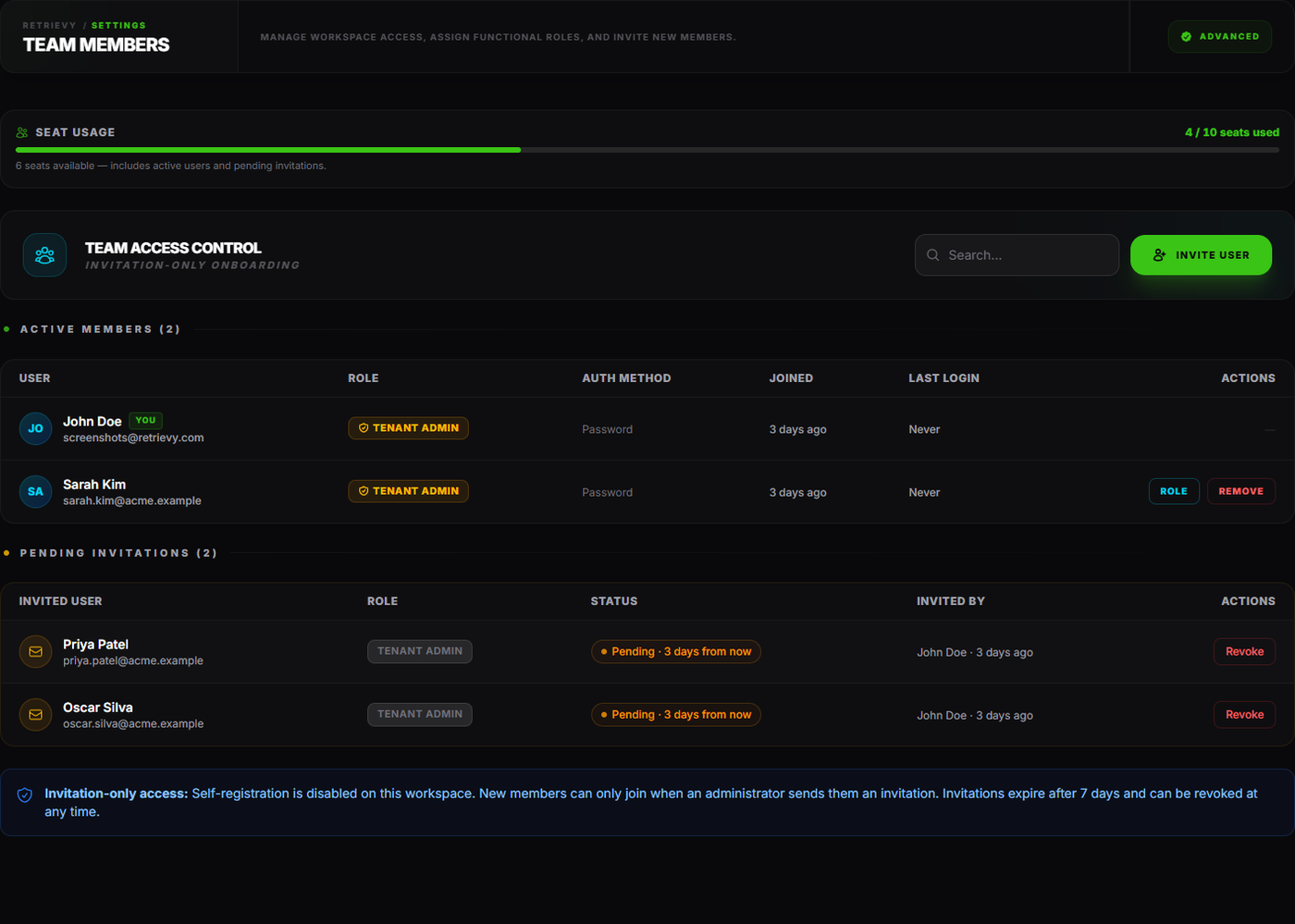Click the Invite User button
This screenshot has width=1295, height=924.
point(1201,255)
